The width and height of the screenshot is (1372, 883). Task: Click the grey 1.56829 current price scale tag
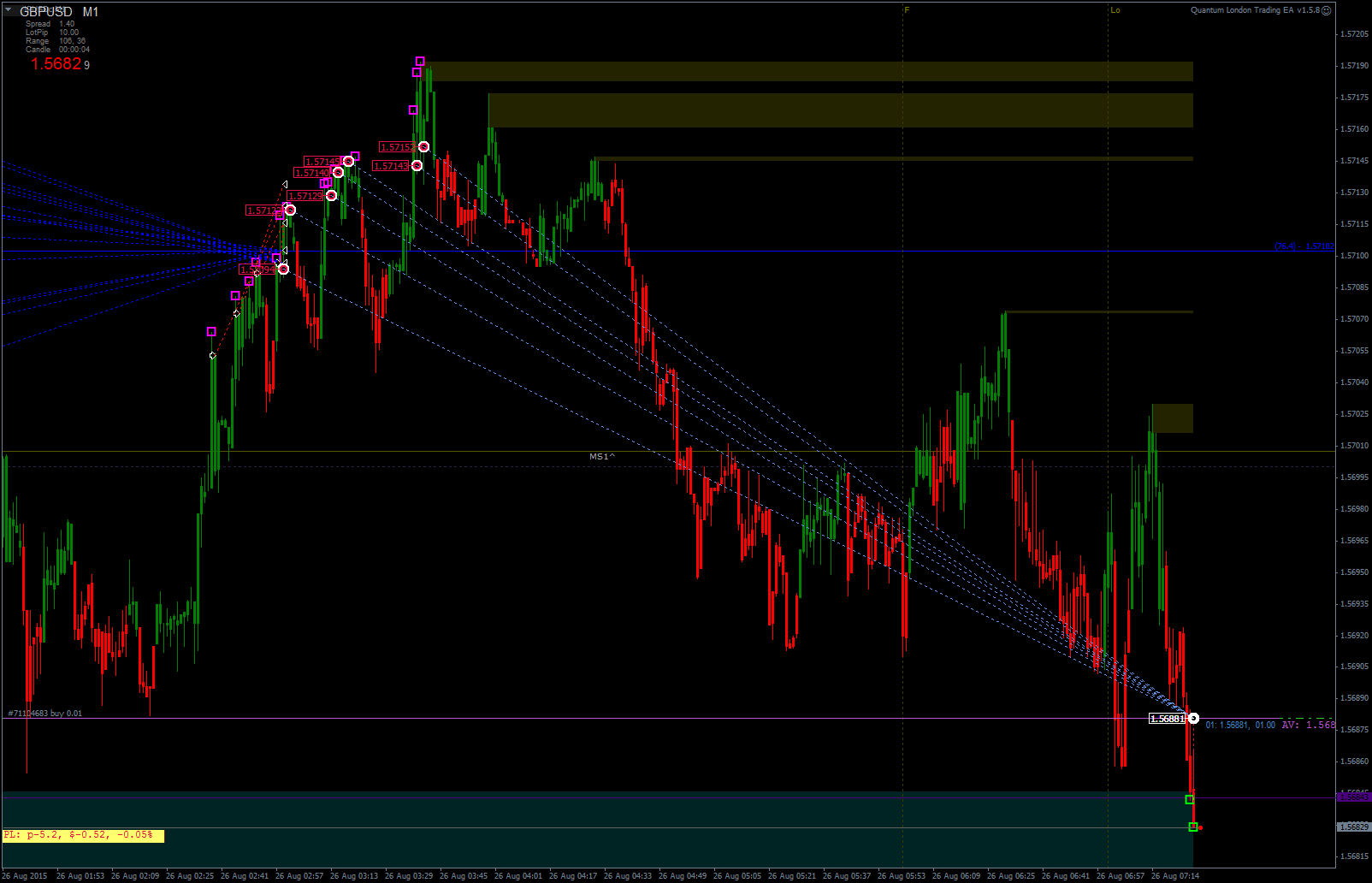[x=1353, y=827]
